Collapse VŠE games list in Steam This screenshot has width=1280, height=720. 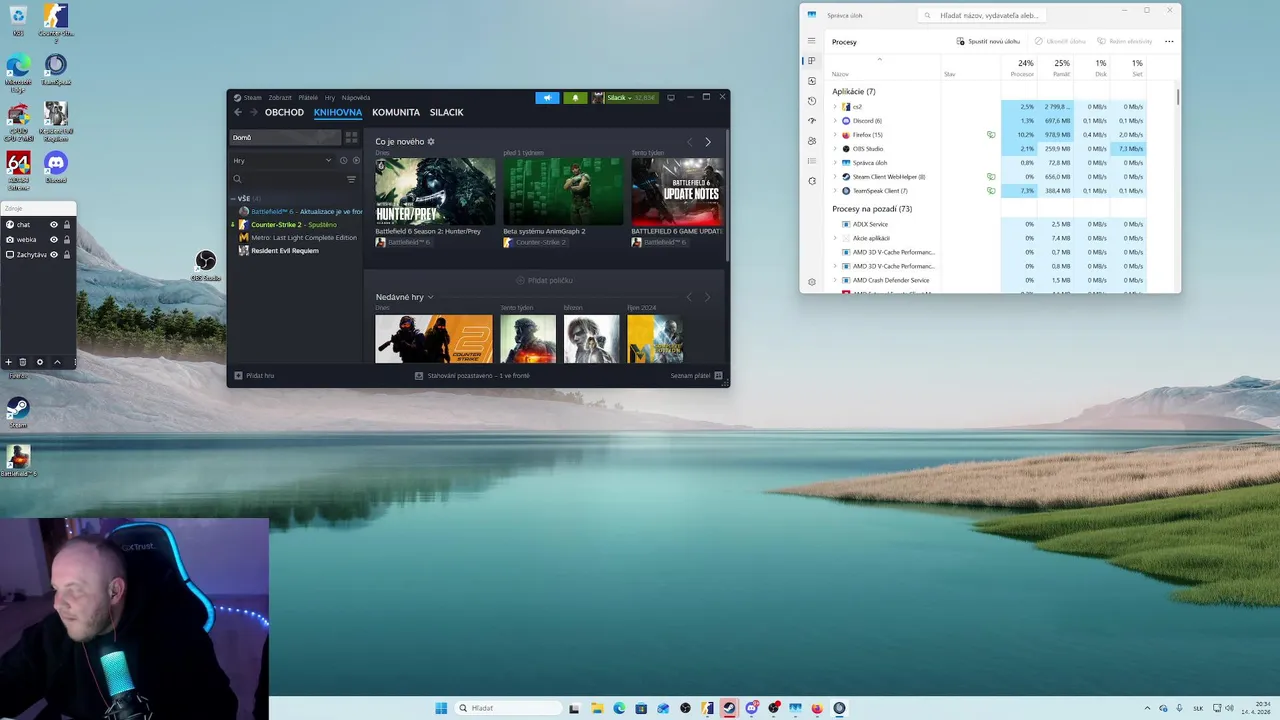click(234, 199)
